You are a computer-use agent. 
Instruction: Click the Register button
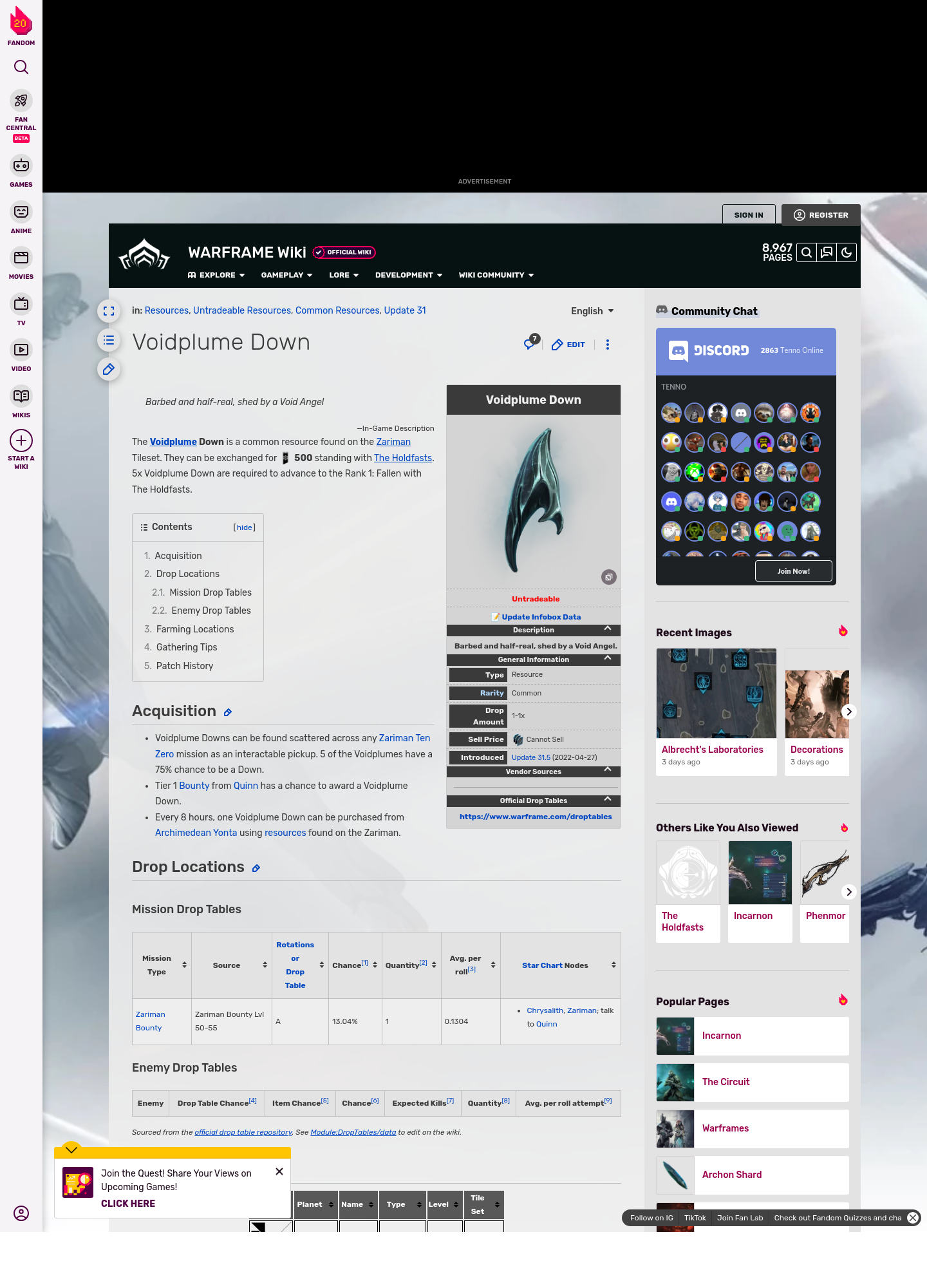tap(821, 215)
